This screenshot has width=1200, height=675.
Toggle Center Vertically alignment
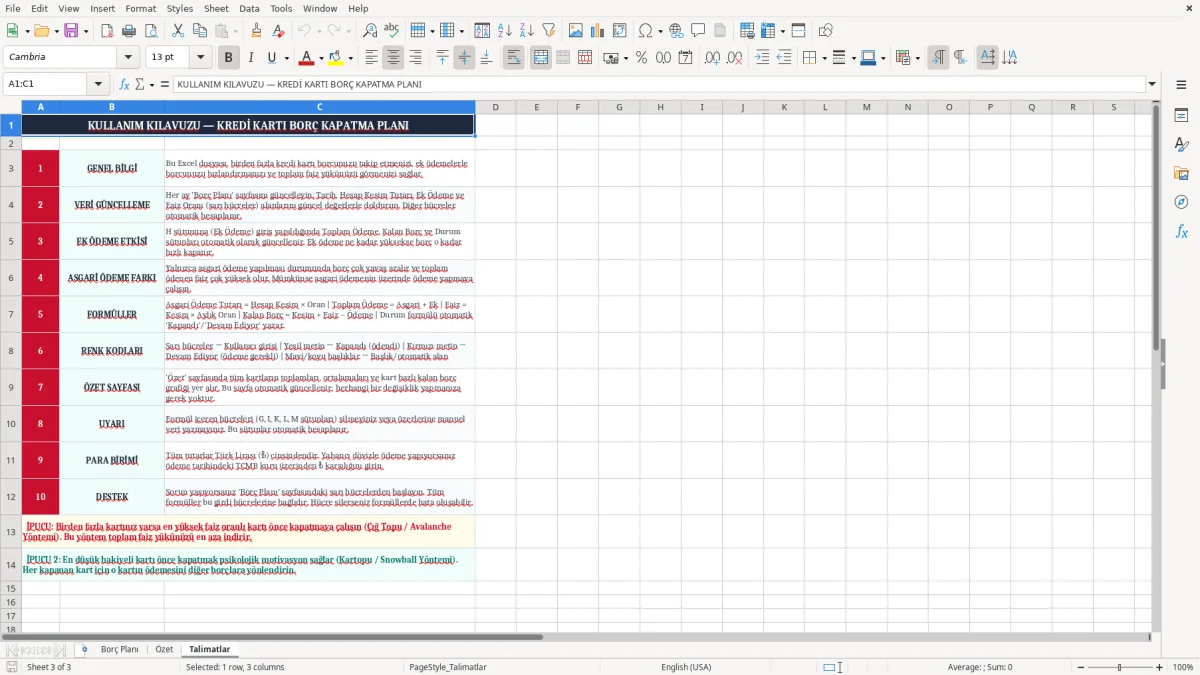464,58
